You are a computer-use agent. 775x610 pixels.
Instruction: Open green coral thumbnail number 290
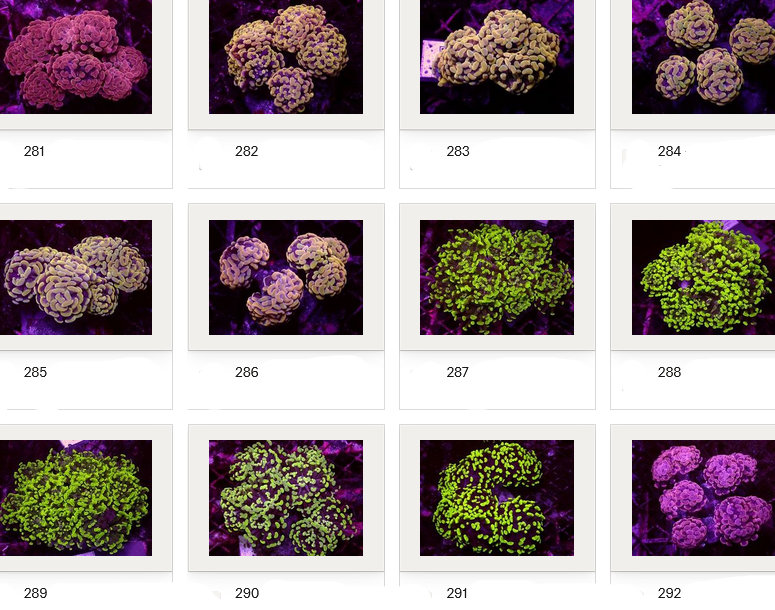[286, 498]
